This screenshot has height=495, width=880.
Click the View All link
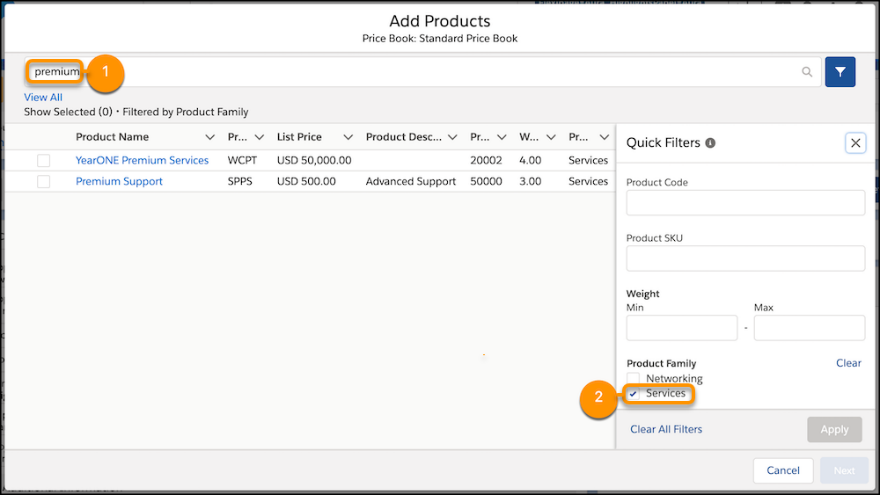coord(43,97)
